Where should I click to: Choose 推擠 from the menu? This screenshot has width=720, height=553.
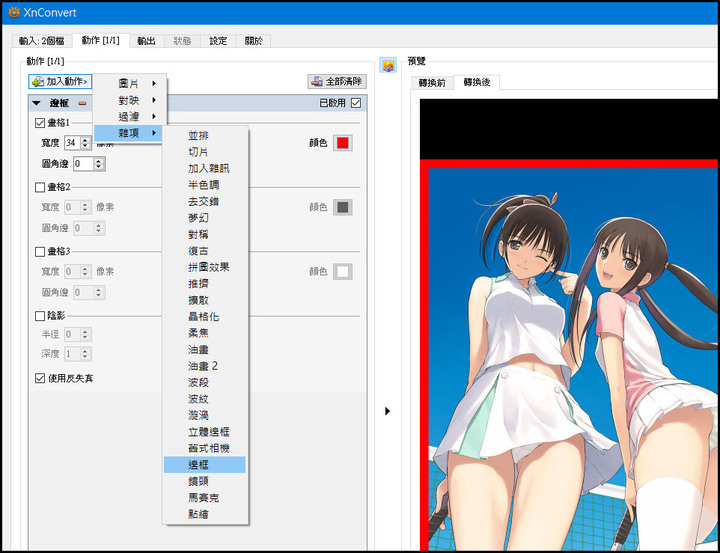click(x=205, y=284)
